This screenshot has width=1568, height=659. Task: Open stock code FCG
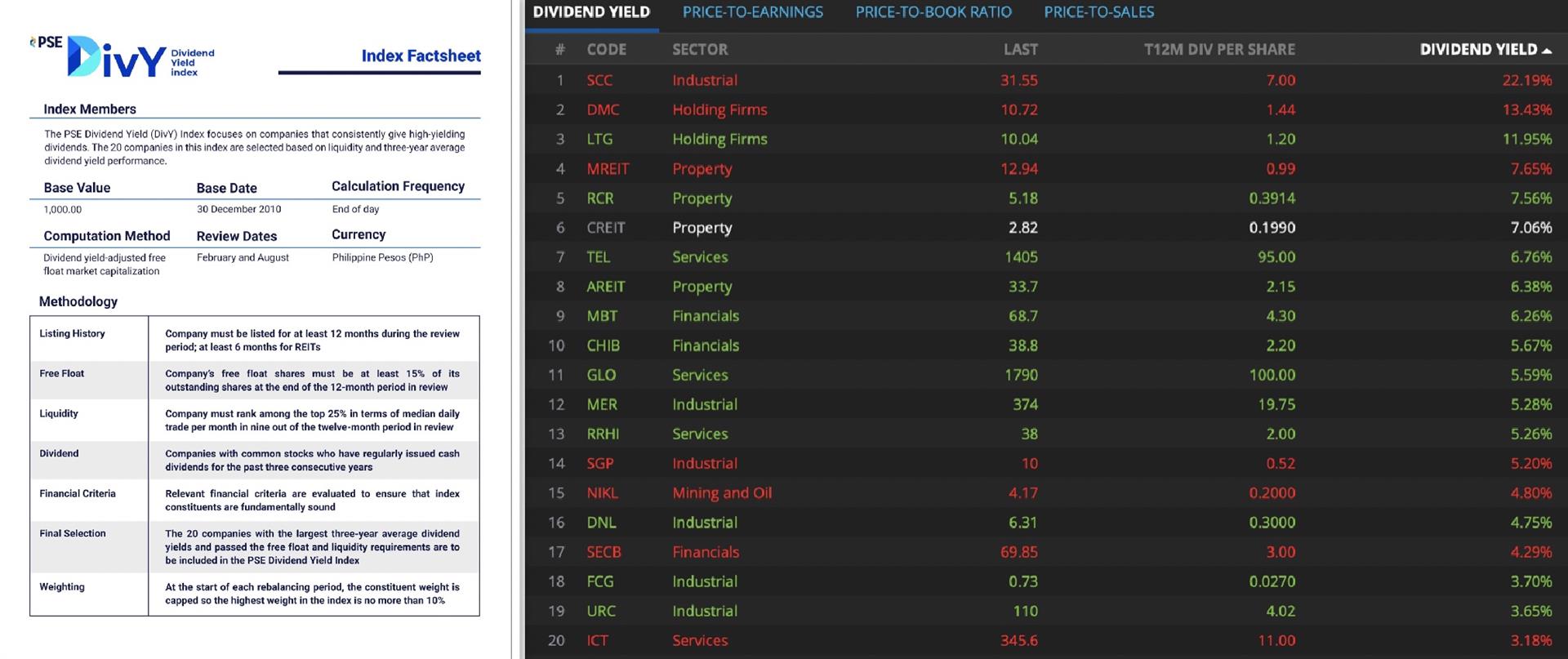[x=599, y=581]
